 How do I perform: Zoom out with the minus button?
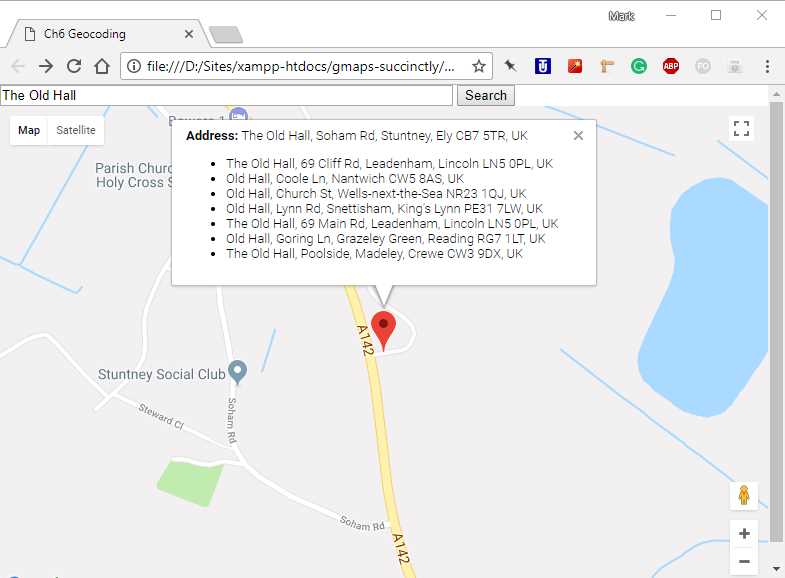click(x=744, y=561)
